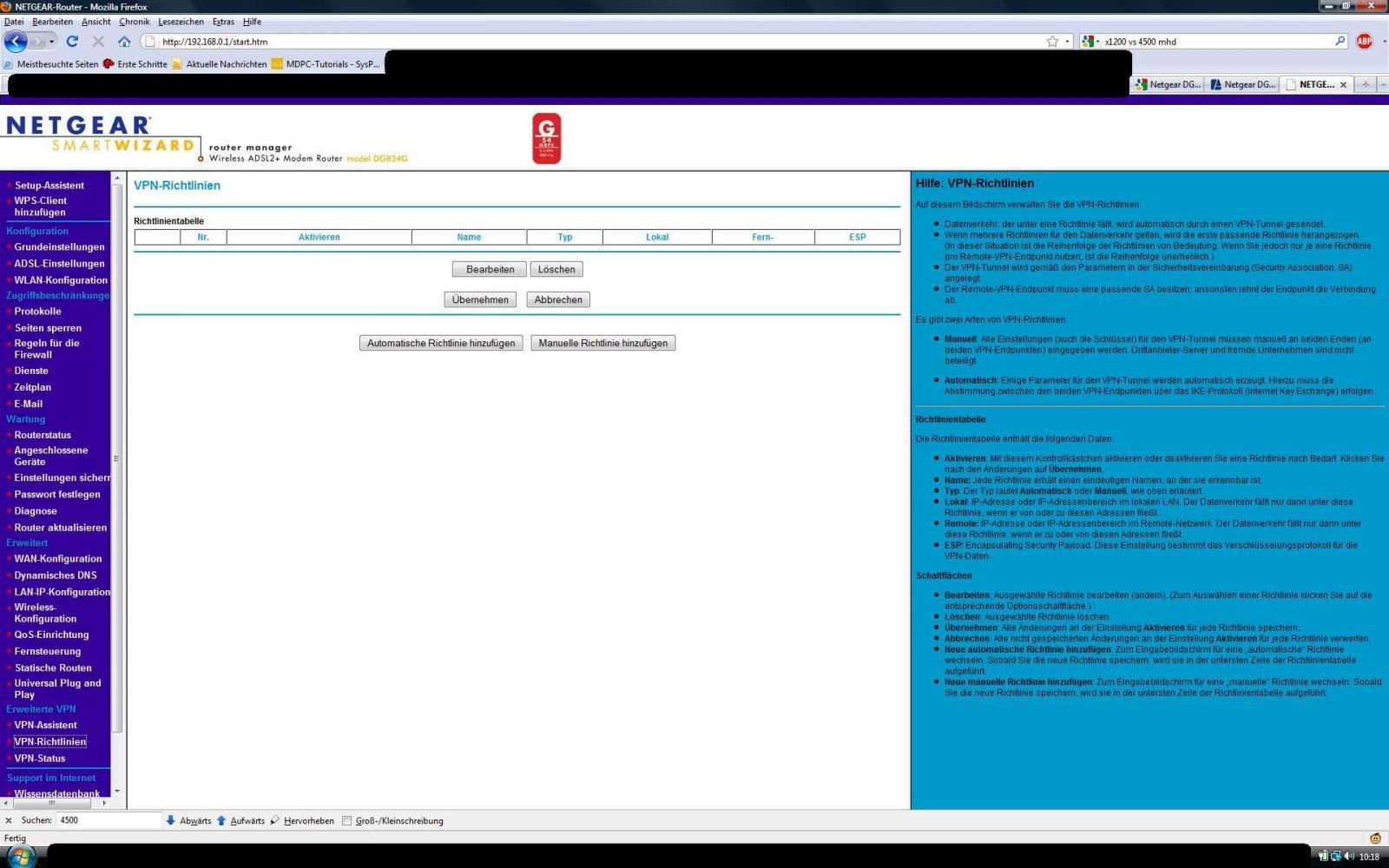Click the Abbrechen button

(x=558, y=299)
